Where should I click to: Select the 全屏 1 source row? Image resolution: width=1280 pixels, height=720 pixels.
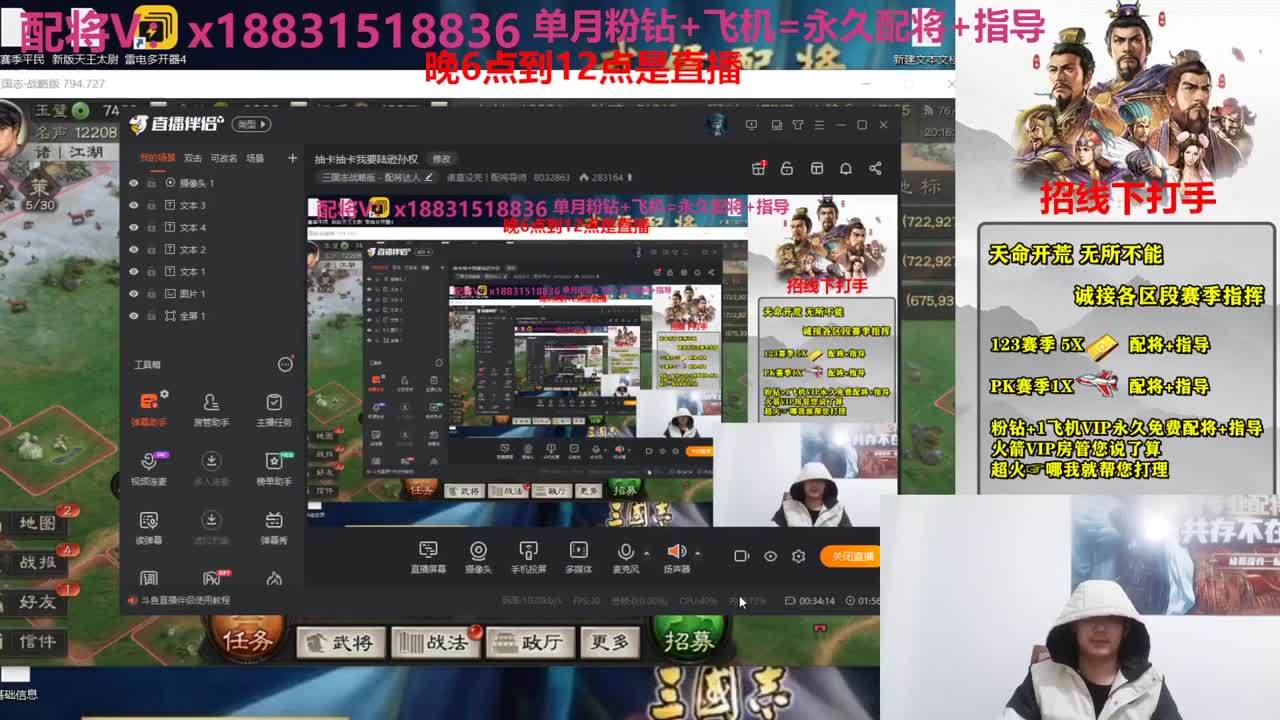click(x=213, y=315)
